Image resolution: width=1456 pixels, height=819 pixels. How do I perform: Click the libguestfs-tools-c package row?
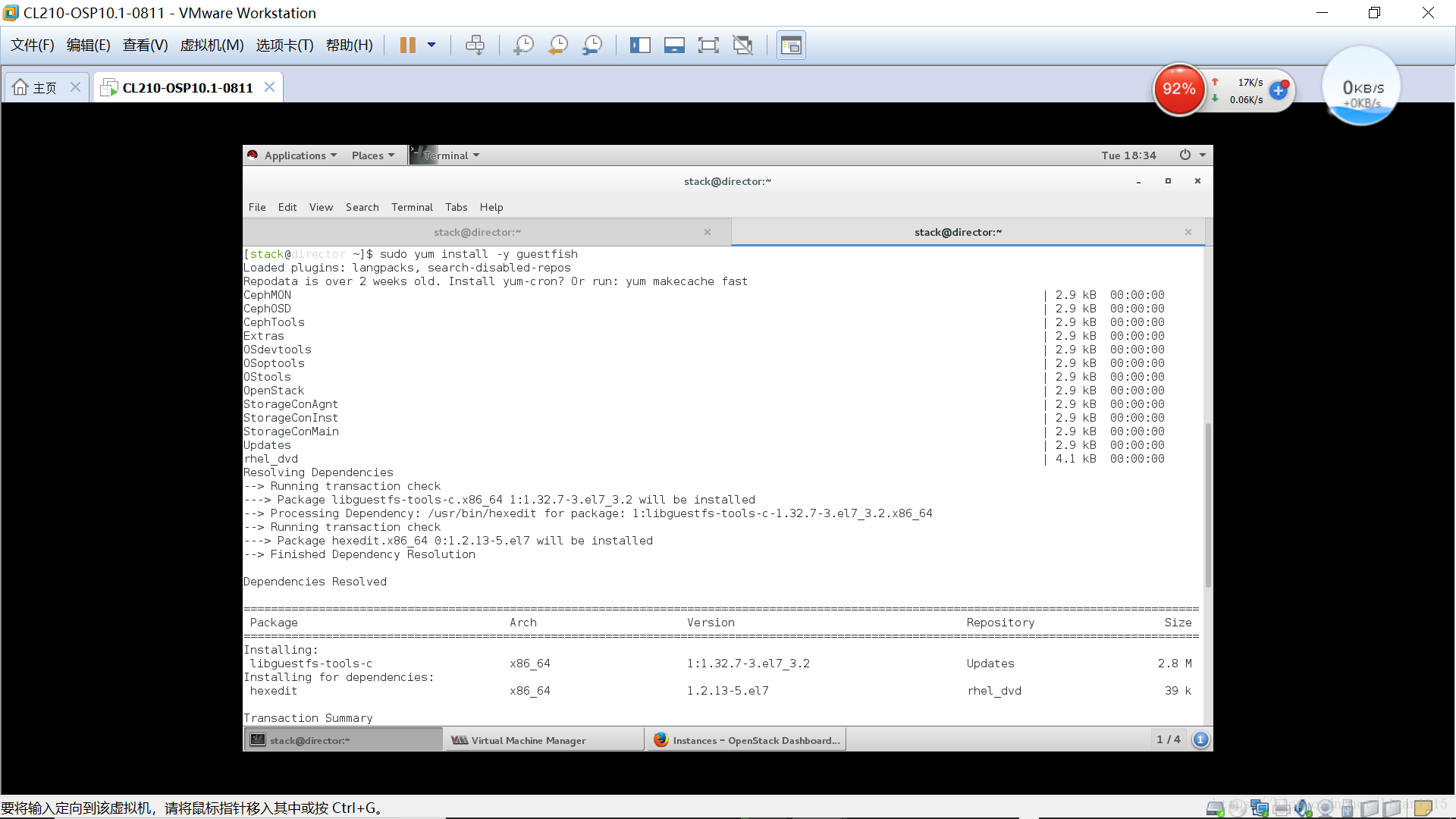pos(720,664)
